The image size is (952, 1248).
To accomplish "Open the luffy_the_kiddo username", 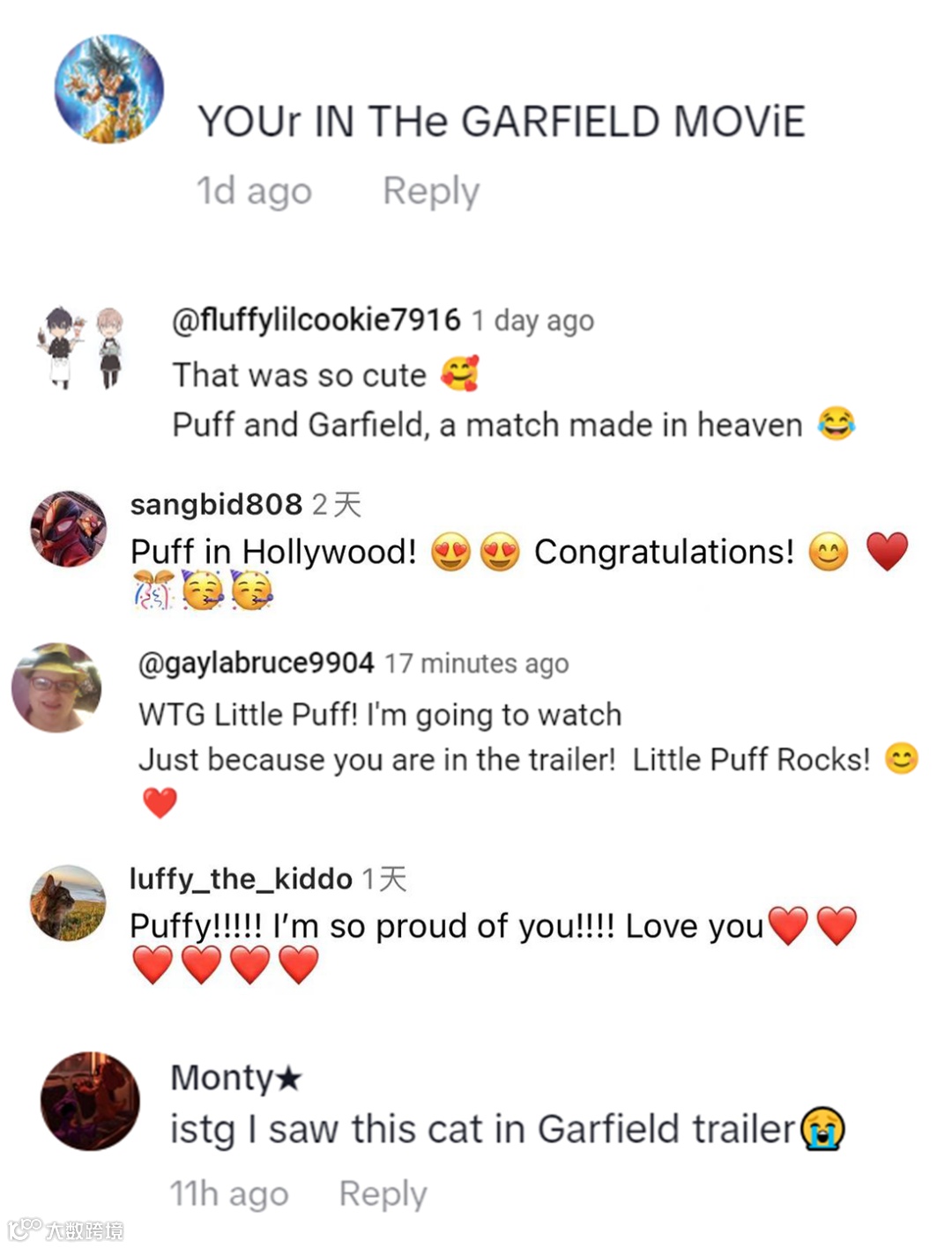I will (x=241, y=879).
